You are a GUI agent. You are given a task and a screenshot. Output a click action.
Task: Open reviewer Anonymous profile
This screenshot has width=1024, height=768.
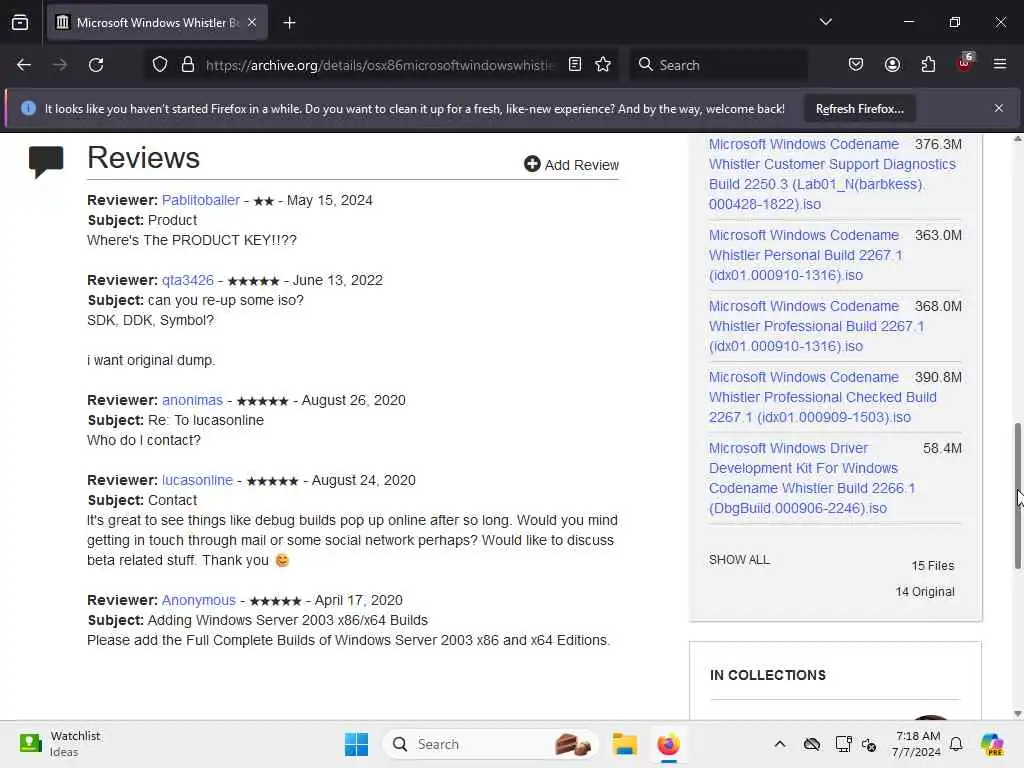coord(199,600)
